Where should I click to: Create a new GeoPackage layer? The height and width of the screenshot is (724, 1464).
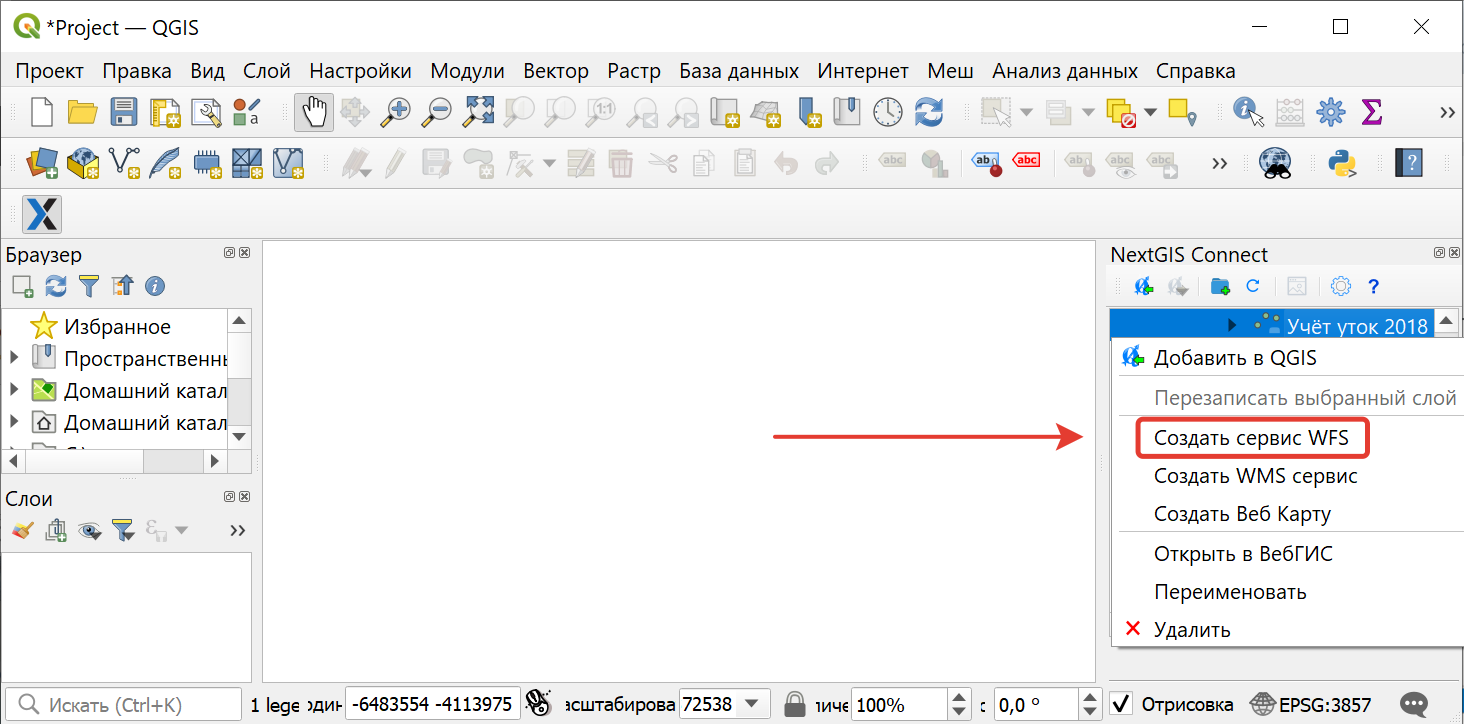[82, 162]
